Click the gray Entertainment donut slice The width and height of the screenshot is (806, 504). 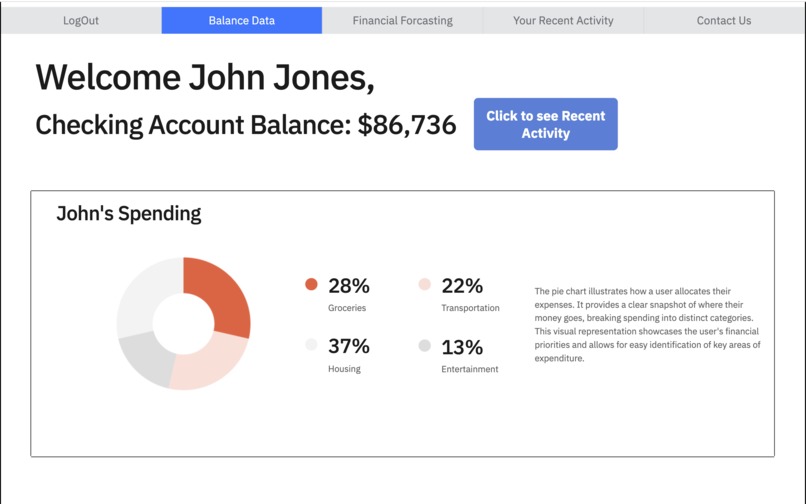pyautogui.click(x=146, y=360)
